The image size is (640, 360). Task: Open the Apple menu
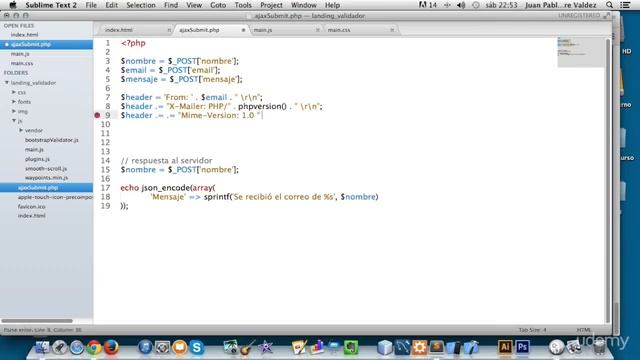pos(13,5)
